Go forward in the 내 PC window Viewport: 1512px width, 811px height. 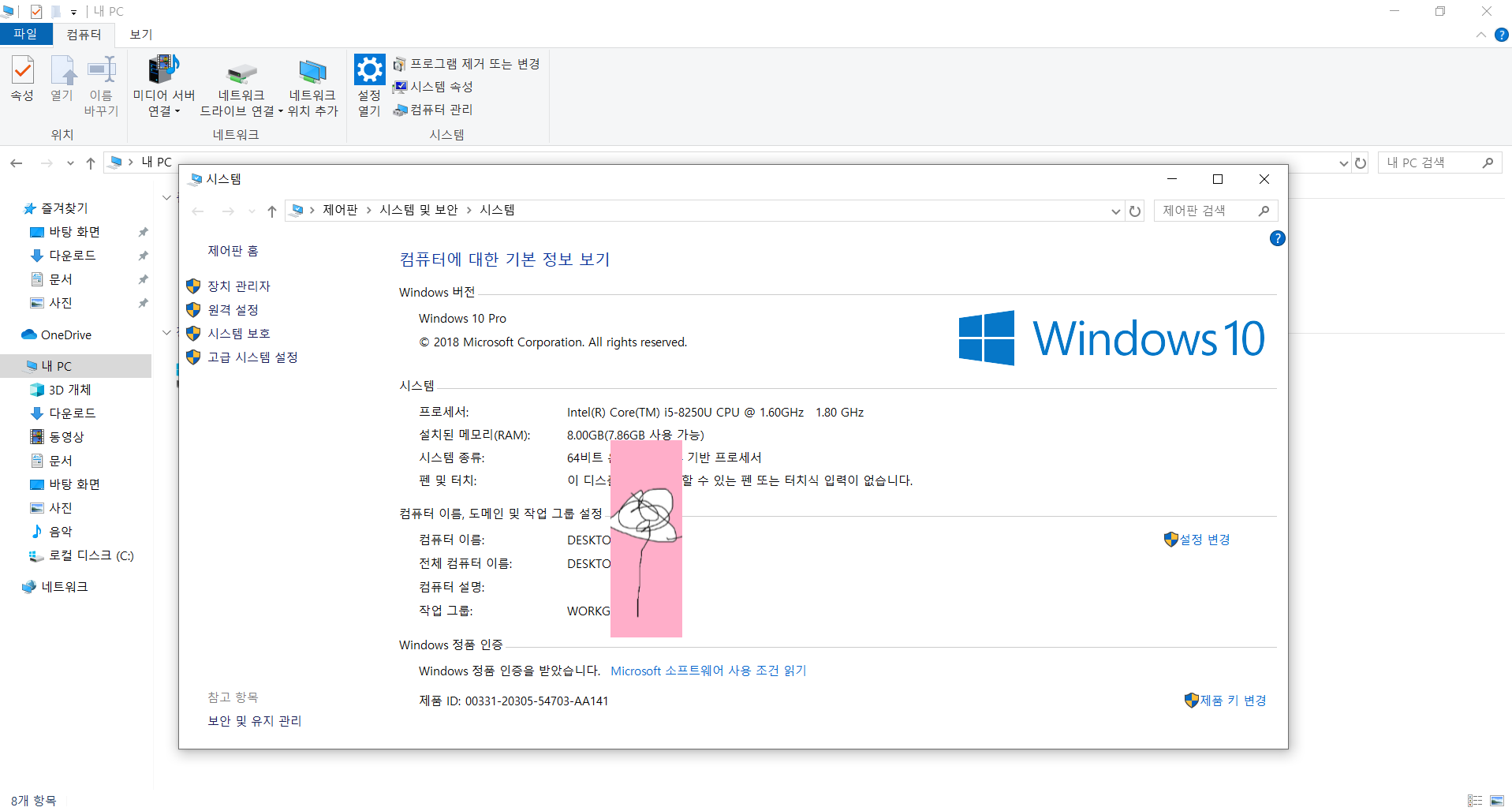coord(47,163)
